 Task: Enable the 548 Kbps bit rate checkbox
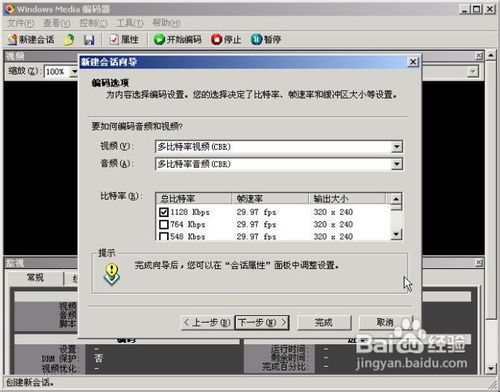click(164, 236)
